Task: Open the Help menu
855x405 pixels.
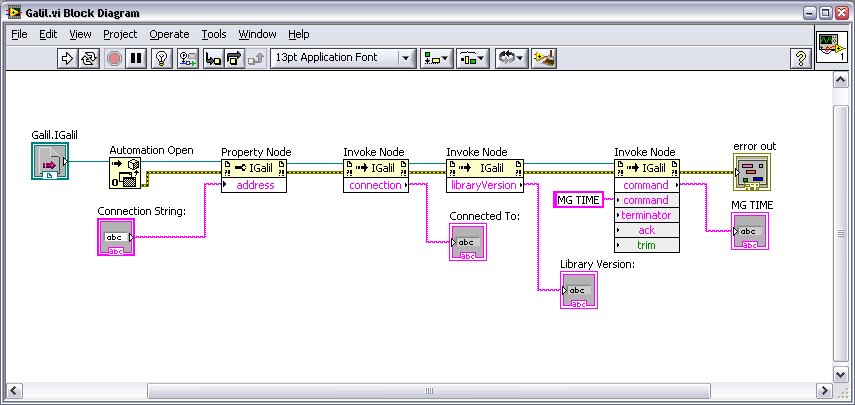Action: click(x=299, y=34)
